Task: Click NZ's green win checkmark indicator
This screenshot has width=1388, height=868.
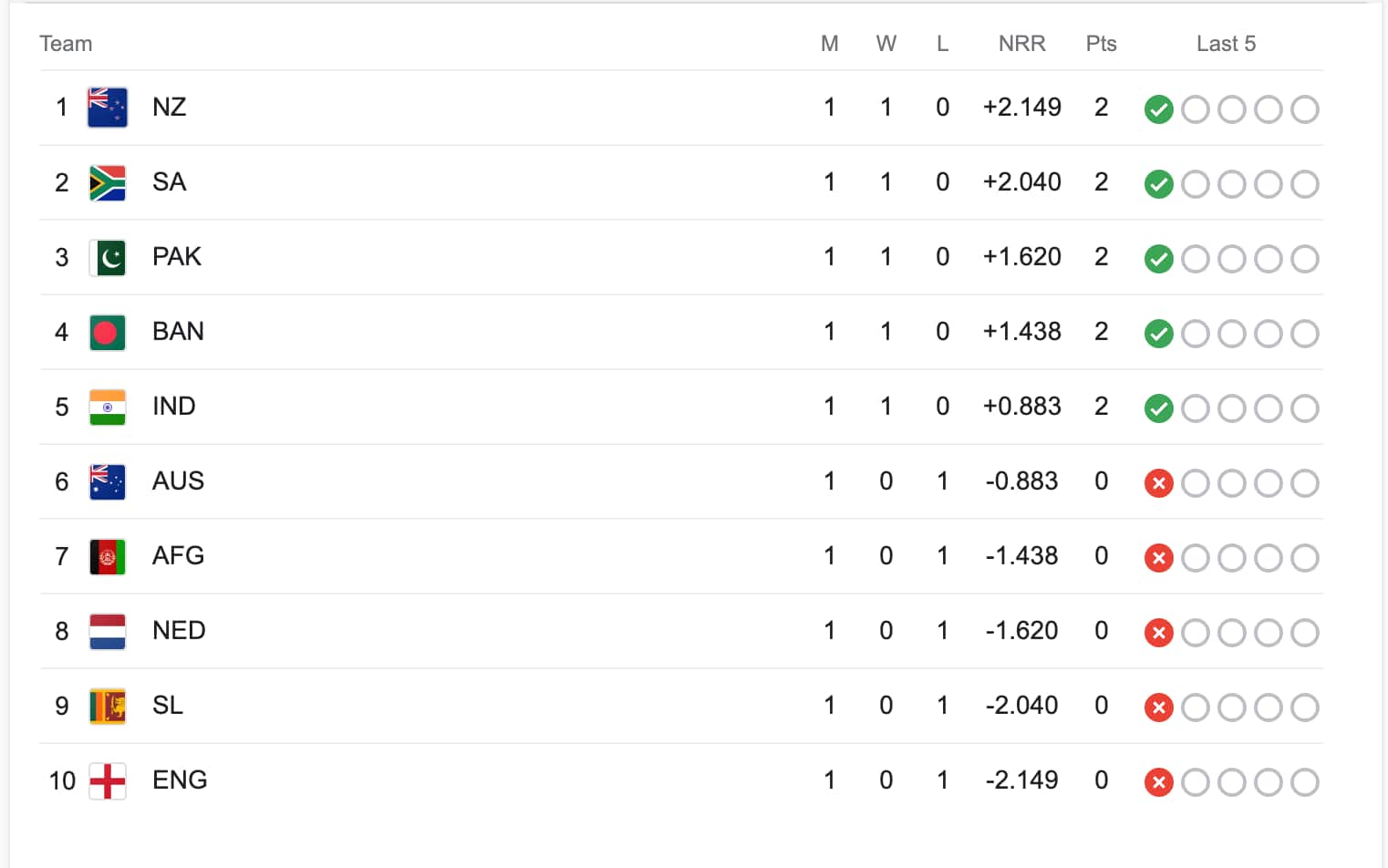Action: coord(1158,109)
